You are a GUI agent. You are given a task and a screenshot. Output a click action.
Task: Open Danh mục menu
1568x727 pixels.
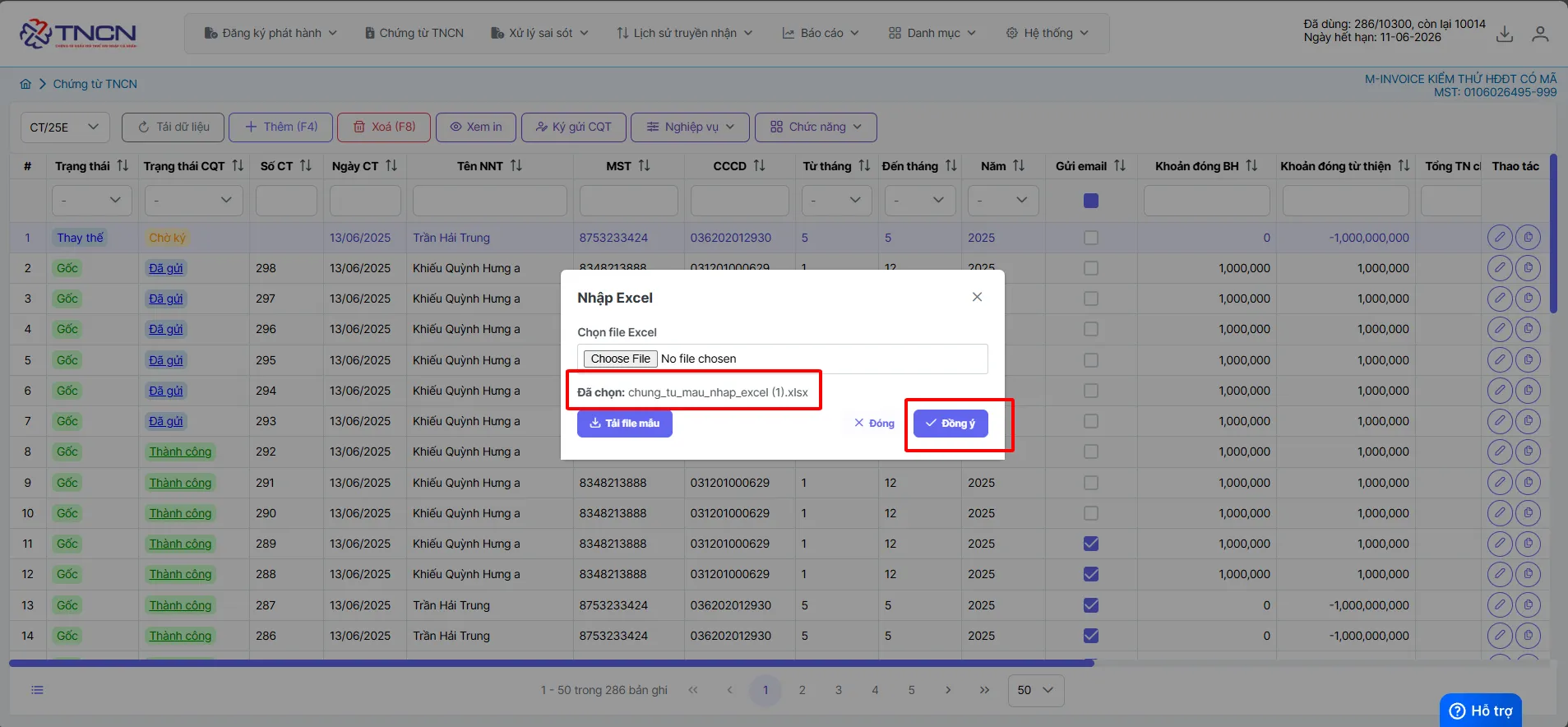click(932, 34)
